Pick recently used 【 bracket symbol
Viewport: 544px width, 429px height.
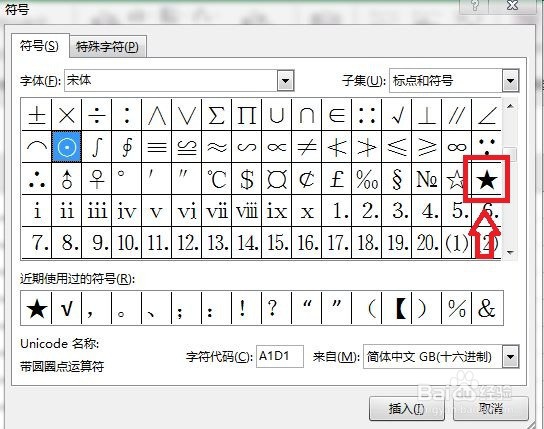click(397, 308)
